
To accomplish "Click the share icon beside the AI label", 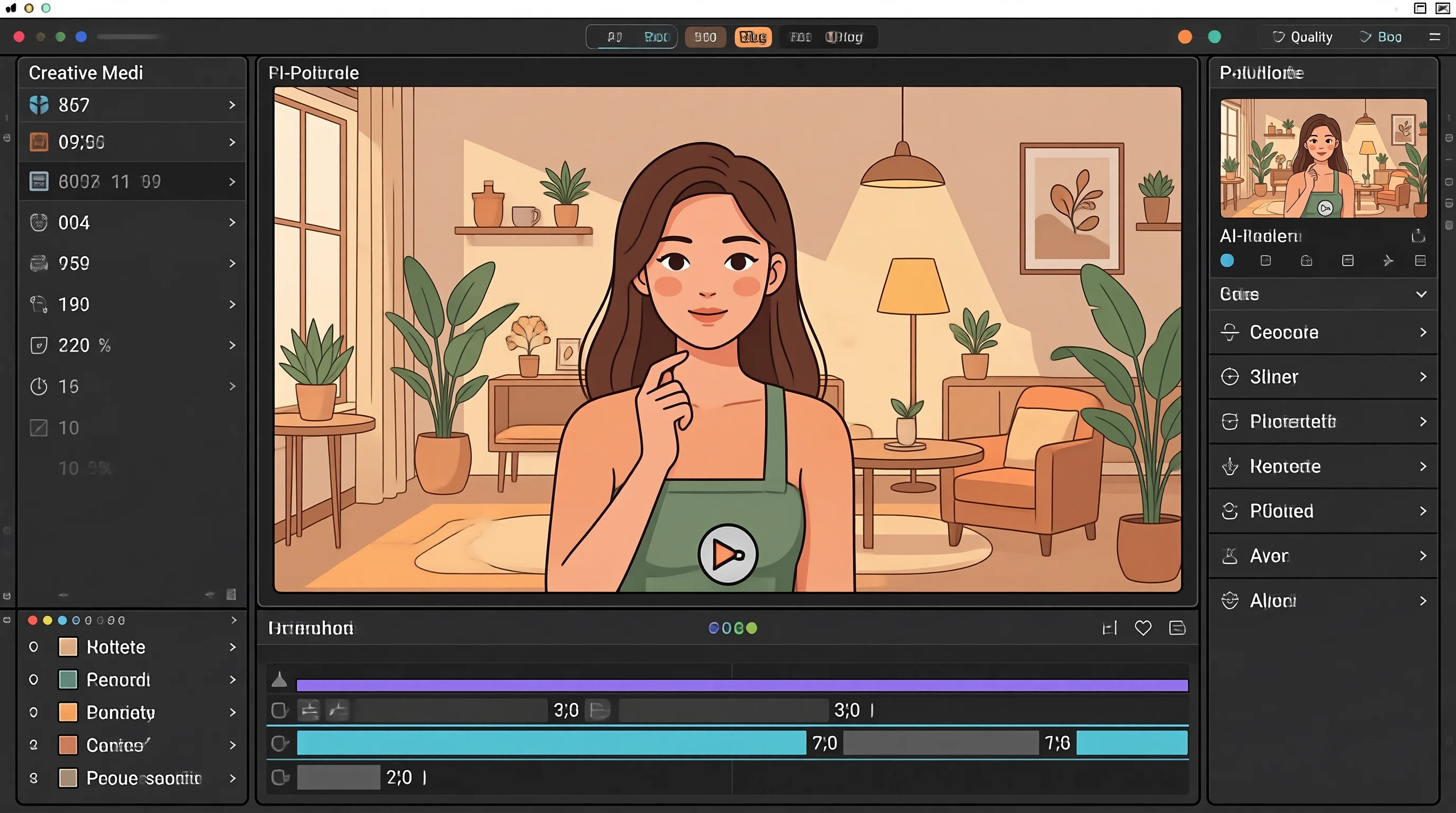I will tap(1418, 236).
